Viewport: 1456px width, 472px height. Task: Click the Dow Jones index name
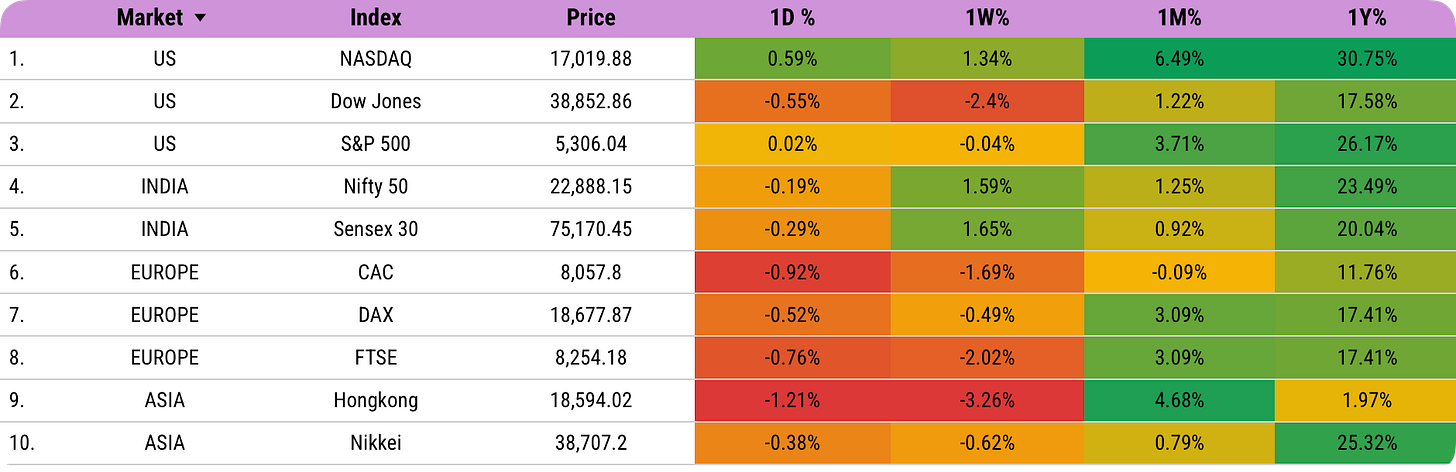(376, 101)
